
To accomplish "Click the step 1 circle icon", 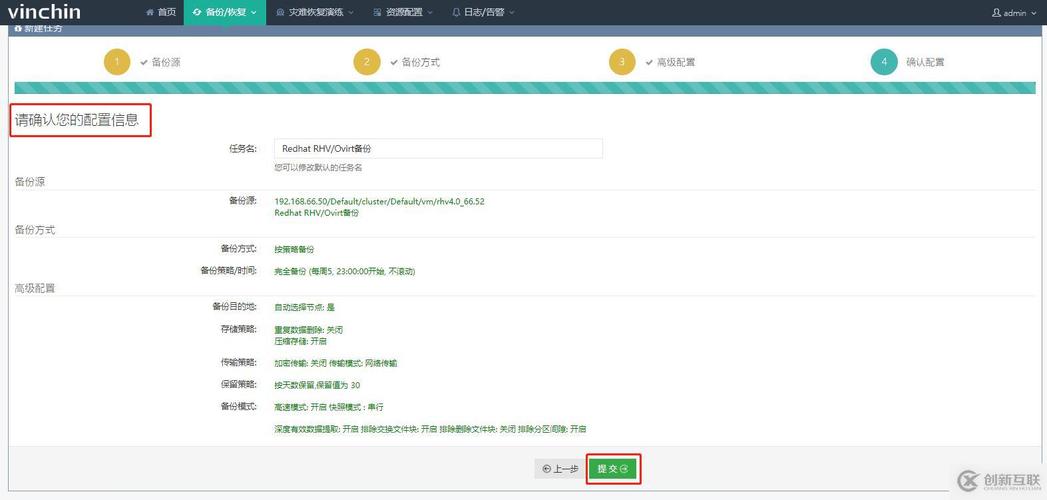I will coord(117,62).
